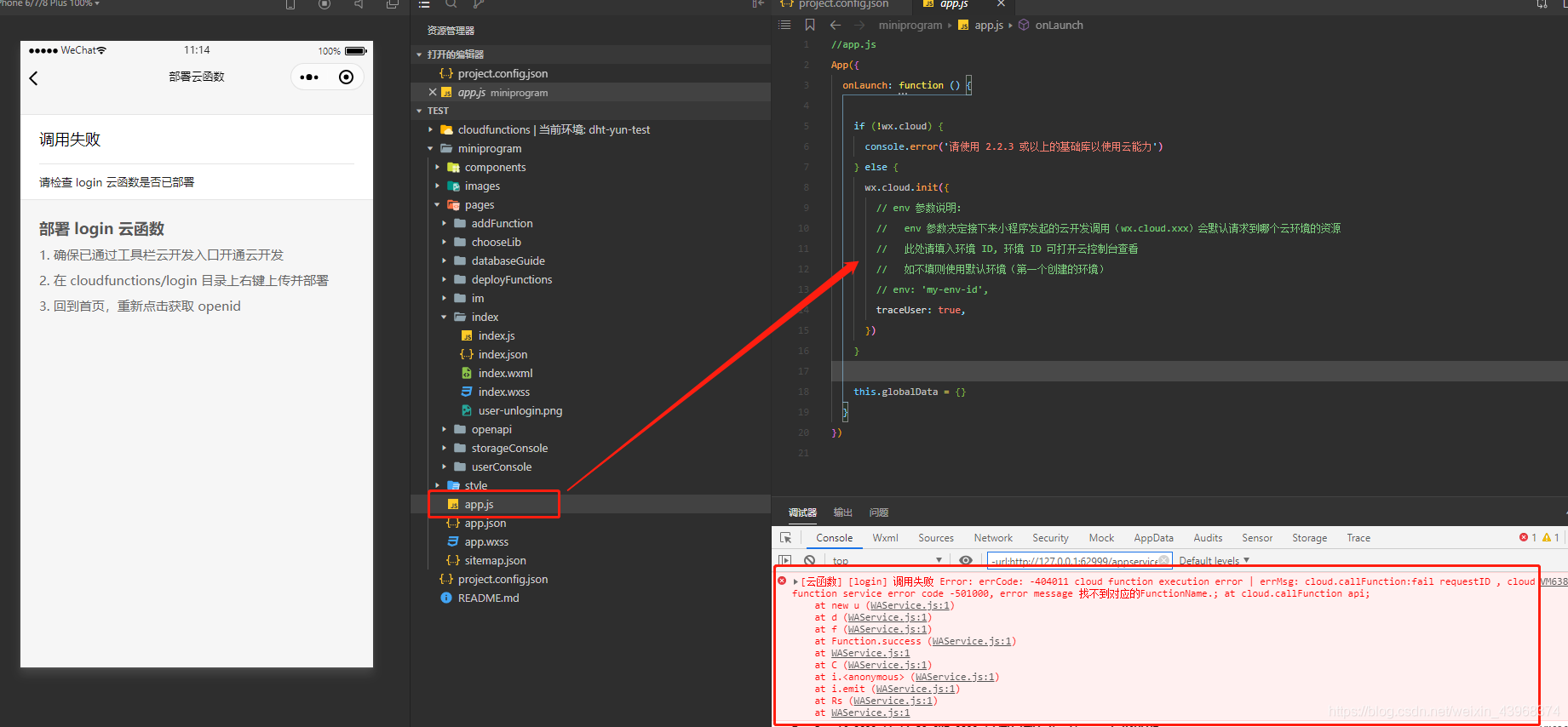Expand the login error message triangle

795,582
